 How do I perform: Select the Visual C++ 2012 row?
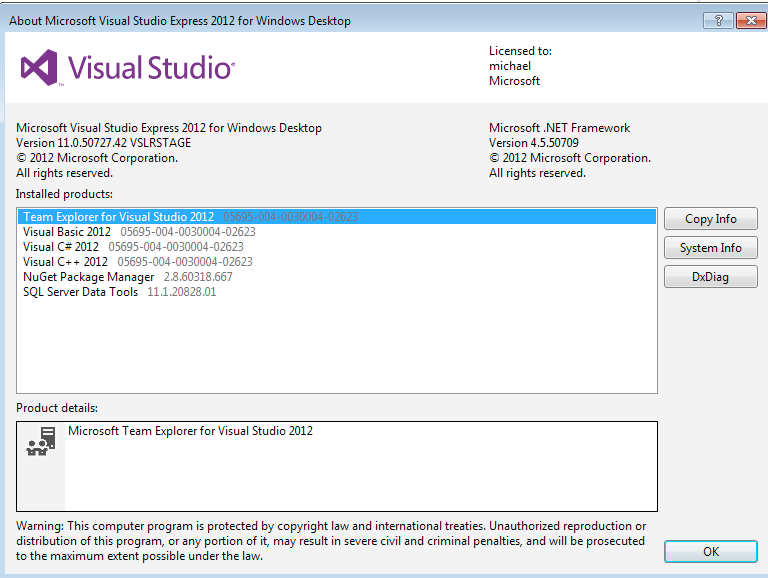pyautogui.click(x=337, y=262)
